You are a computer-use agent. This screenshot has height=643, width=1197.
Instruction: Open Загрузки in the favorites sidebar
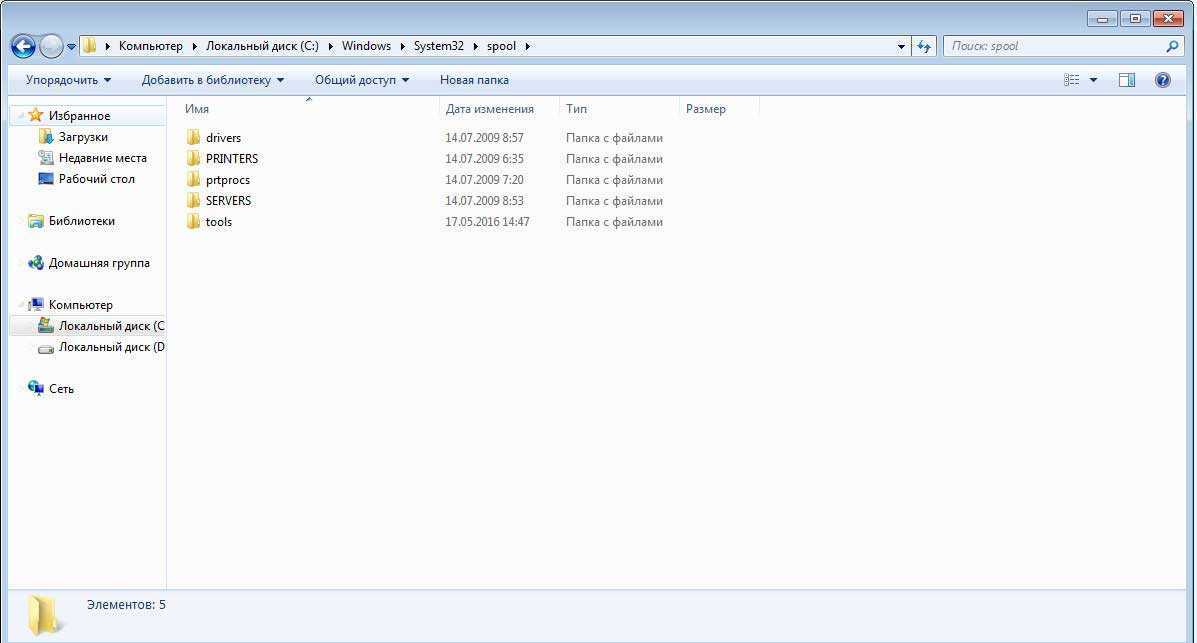(83, 137)
